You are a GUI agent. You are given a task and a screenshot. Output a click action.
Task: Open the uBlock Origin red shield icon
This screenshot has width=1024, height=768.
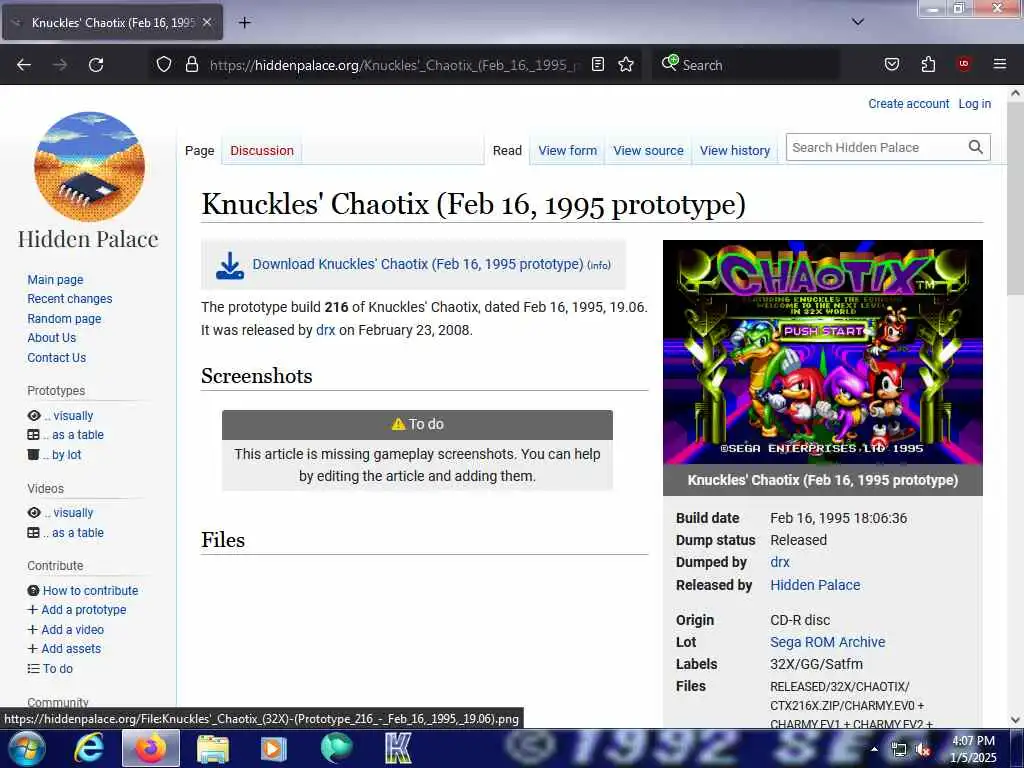(x=963, y=64)
